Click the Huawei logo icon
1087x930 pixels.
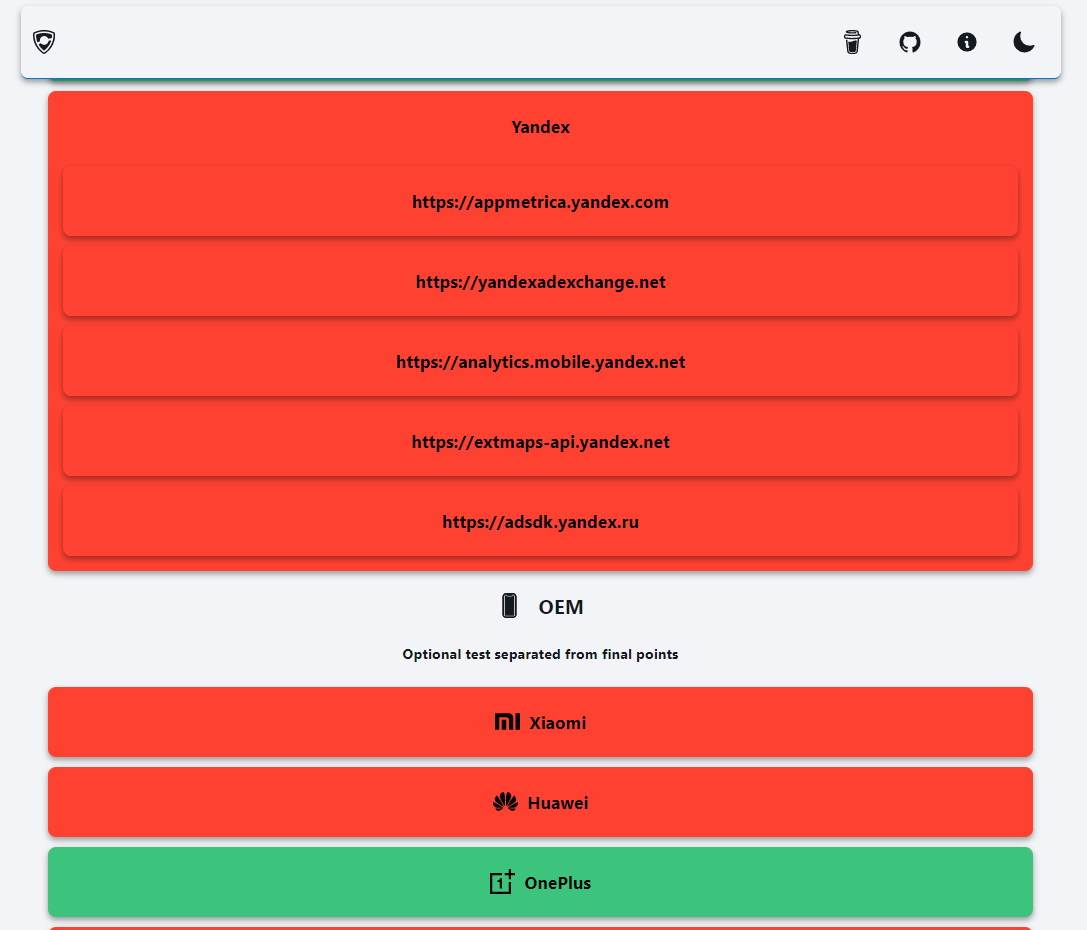505,802
